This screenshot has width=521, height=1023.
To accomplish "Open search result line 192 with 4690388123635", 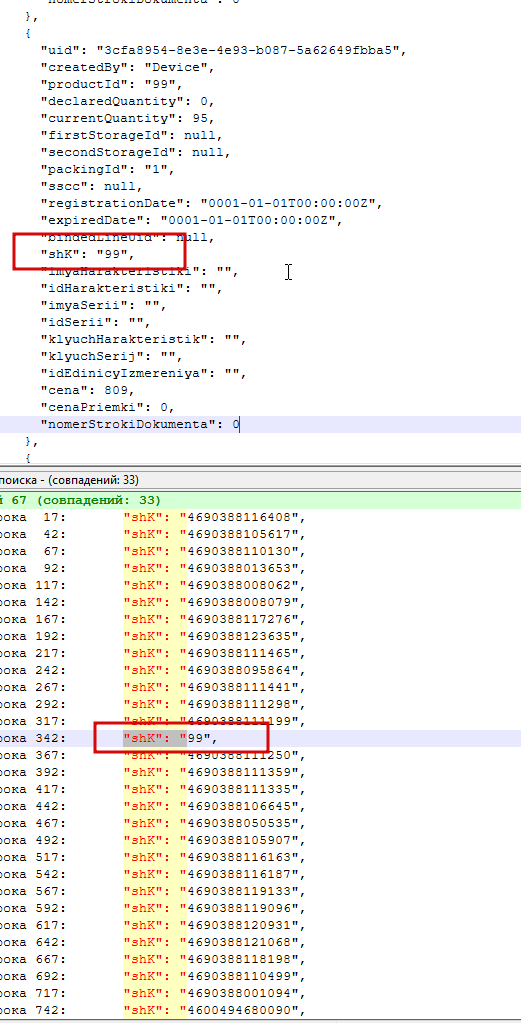I will [260, 636].
